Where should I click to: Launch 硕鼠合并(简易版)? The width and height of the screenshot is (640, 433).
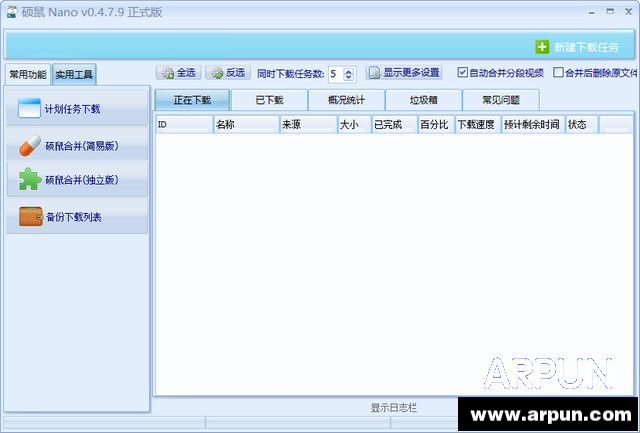pos(77,146)
